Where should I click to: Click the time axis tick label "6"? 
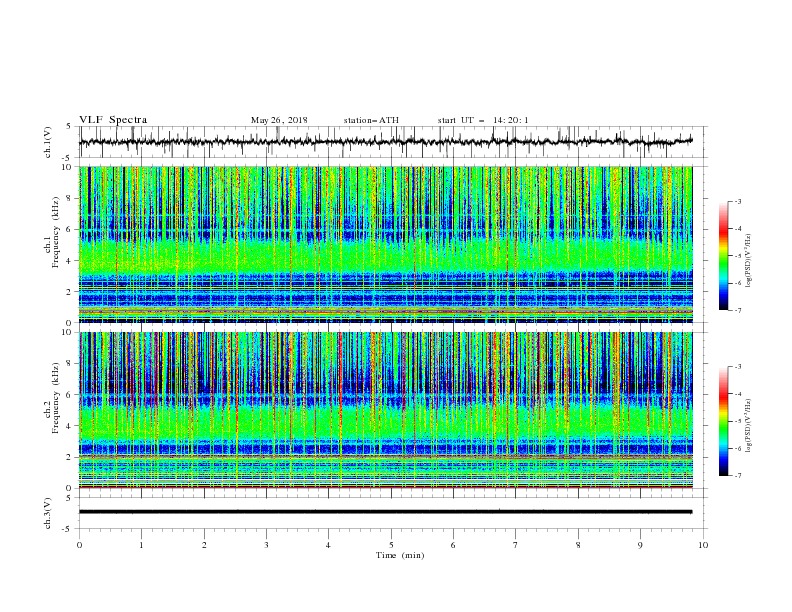coord(453,545)
